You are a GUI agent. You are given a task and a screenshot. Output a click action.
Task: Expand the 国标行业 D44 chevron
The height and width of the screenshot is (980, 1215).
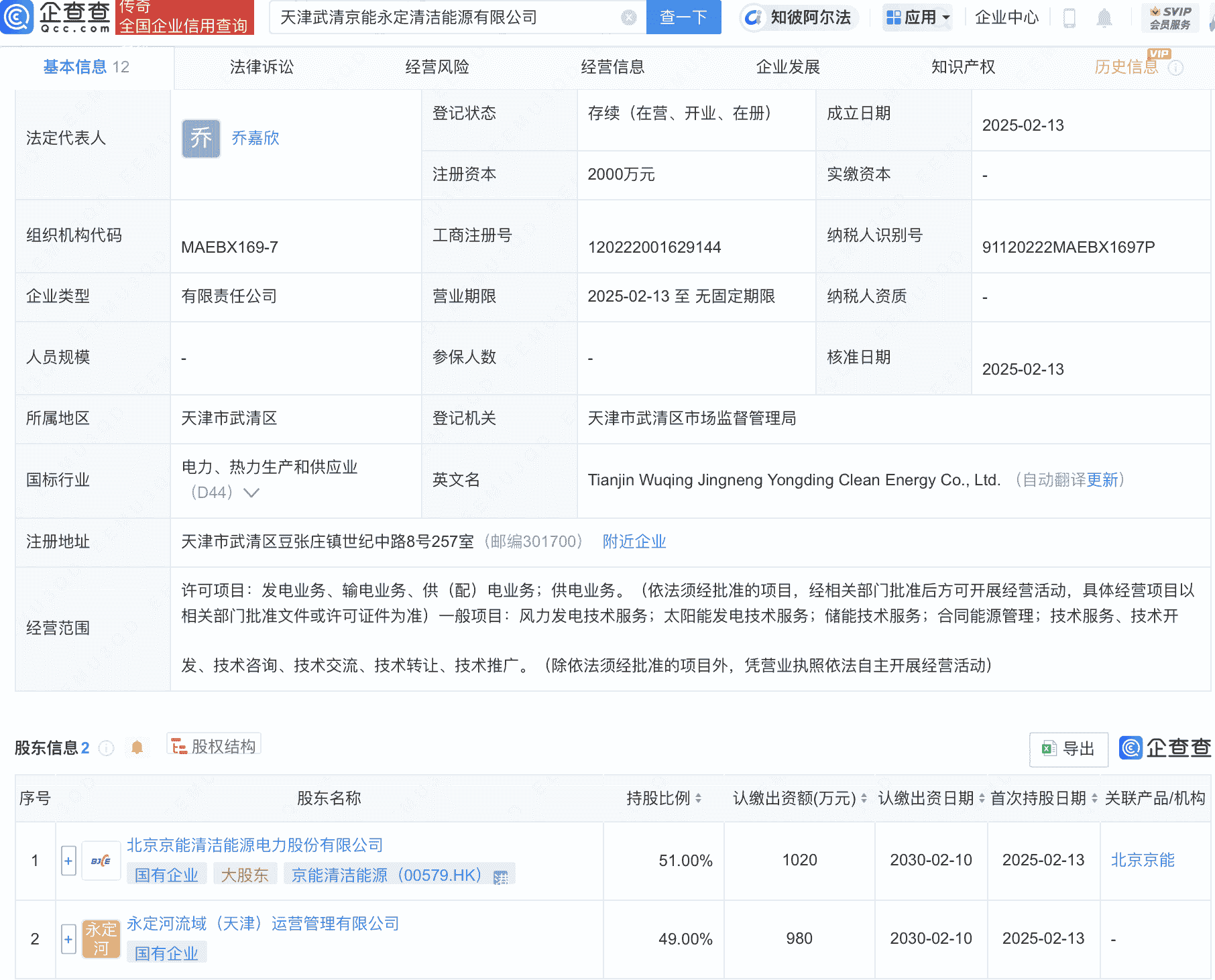tap(251, 494)
